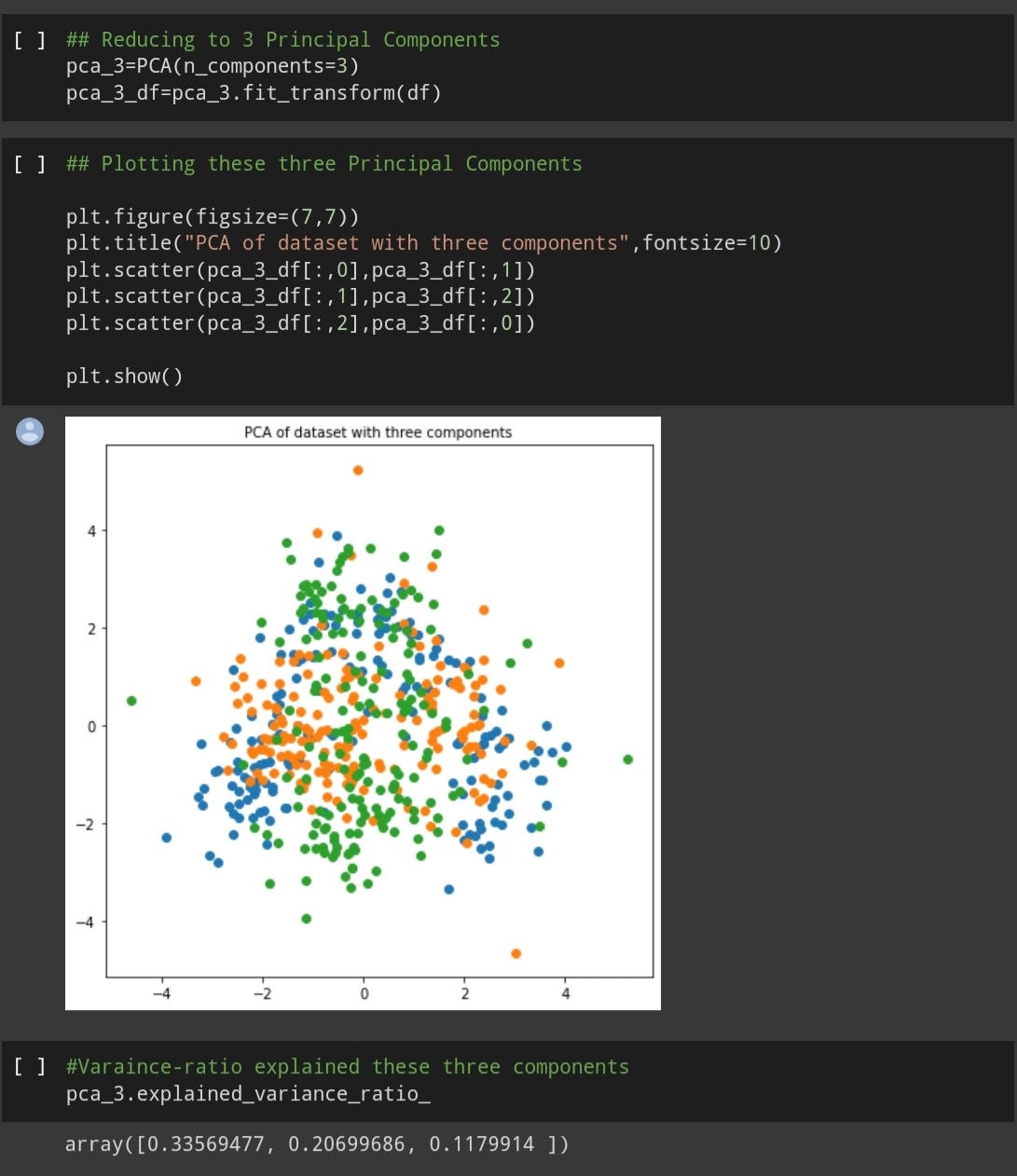Click inside the variance-ratio comment cell

click(x=347, y=1066)
